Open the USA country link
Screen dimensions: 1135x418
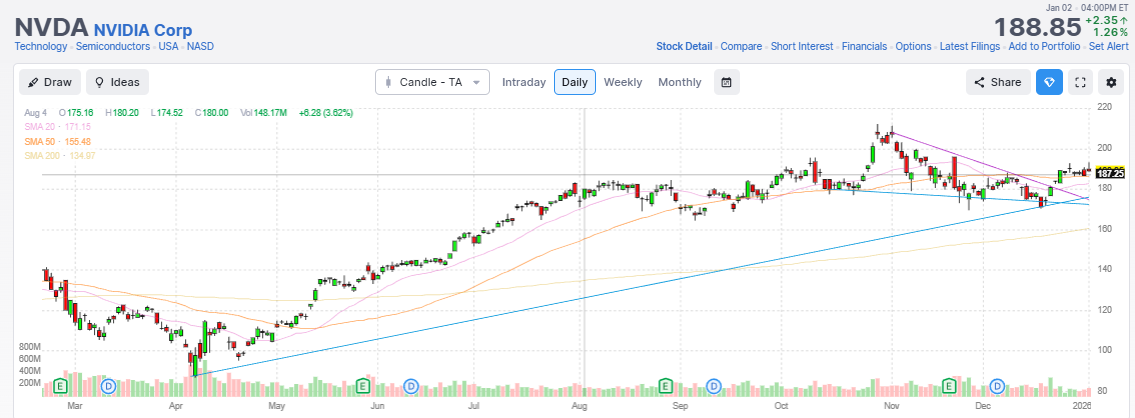[x=169, y=46]
